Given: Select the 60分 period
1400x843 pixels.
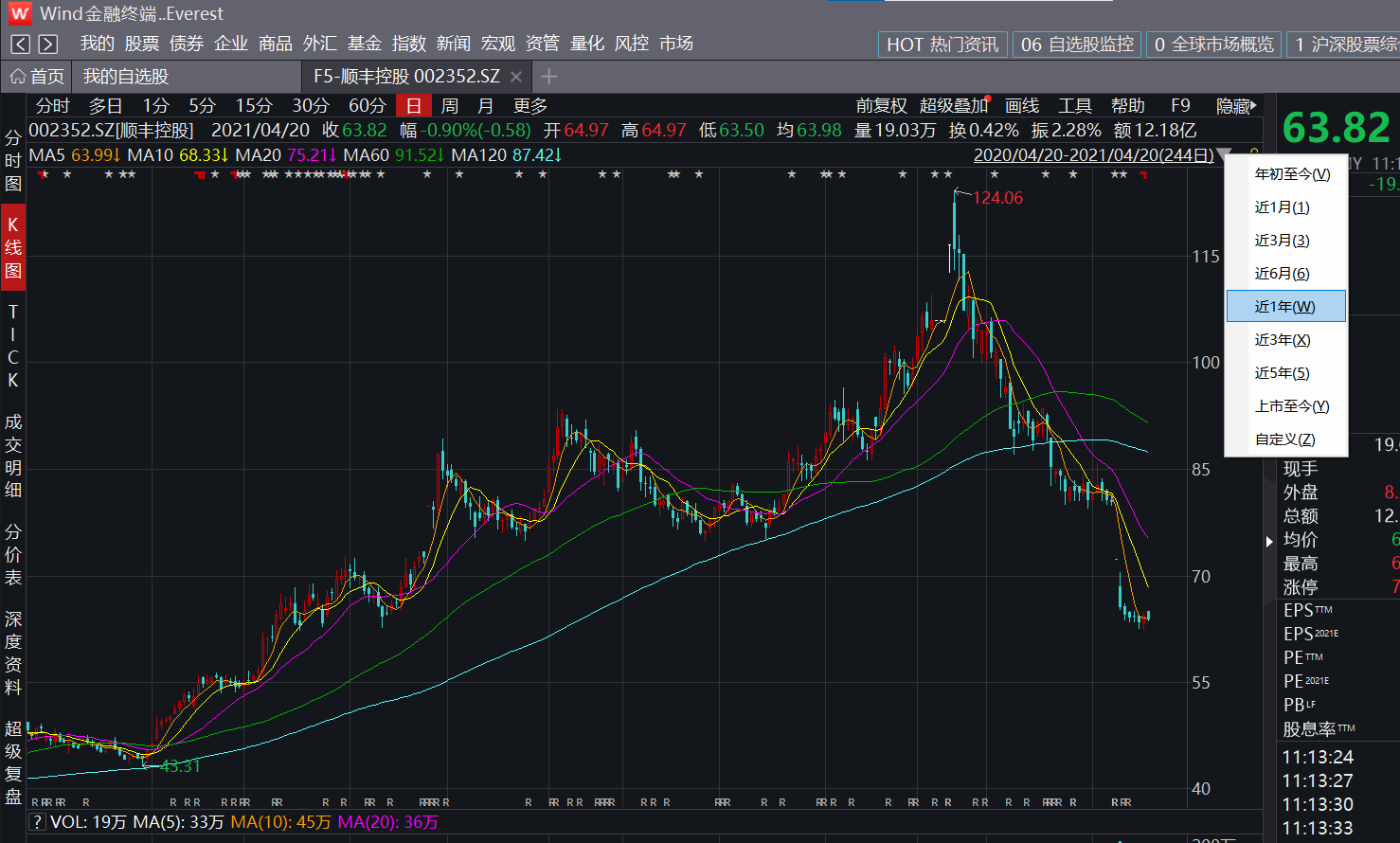Looking at the screenshot, I should tap(367, 106).
